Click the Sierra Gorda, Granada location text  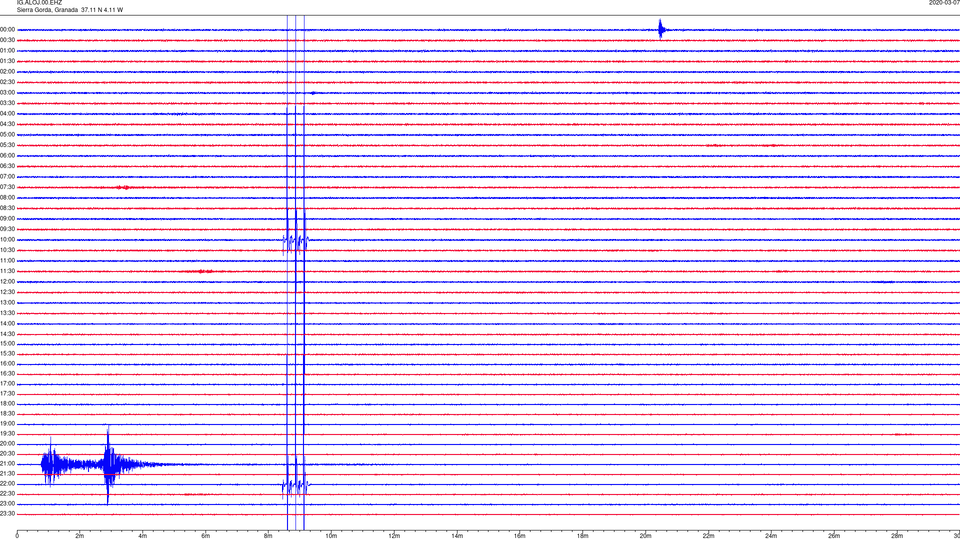point(47,10)
